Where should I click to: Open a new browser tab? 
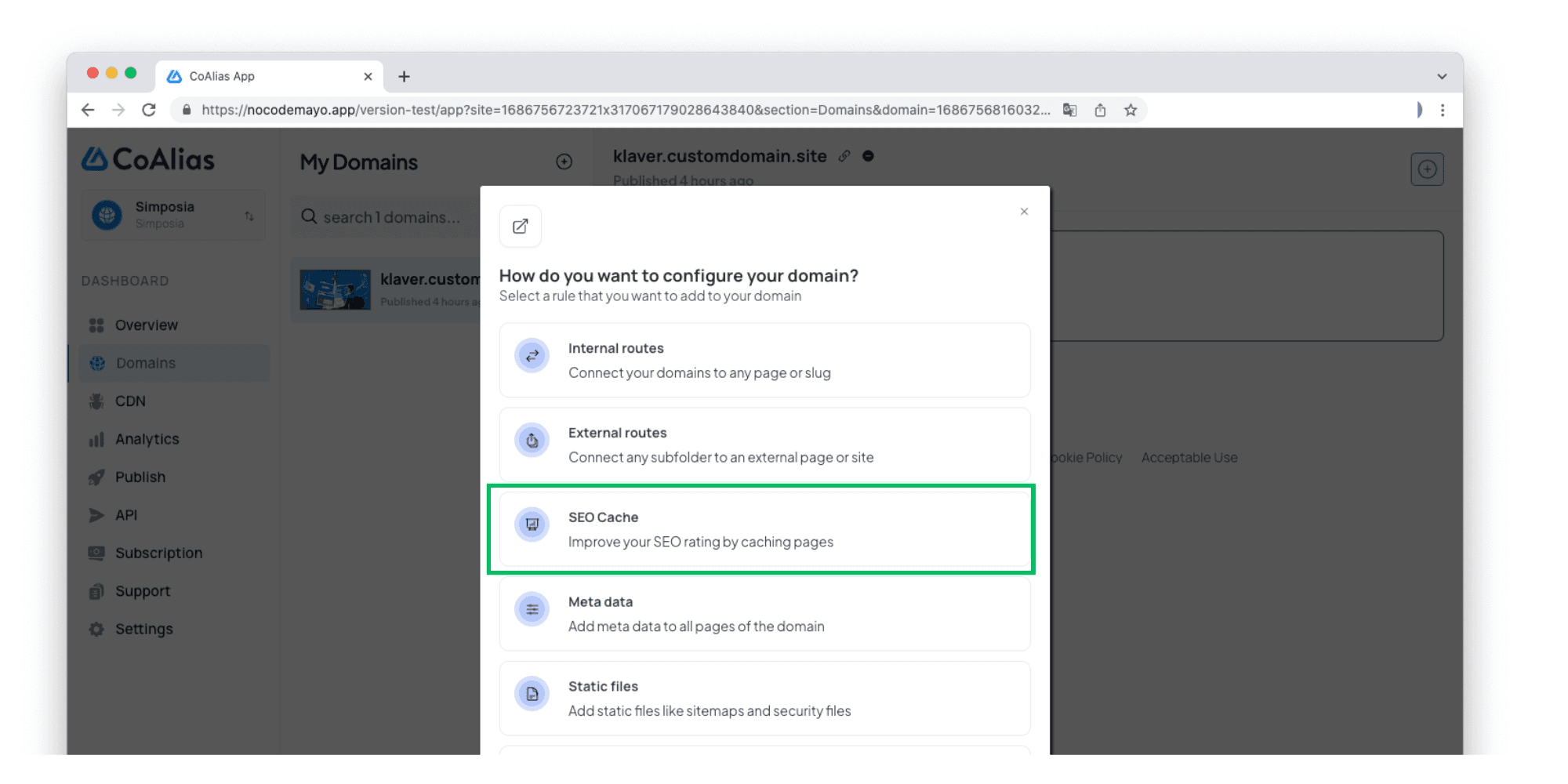[x=404, y=77]
